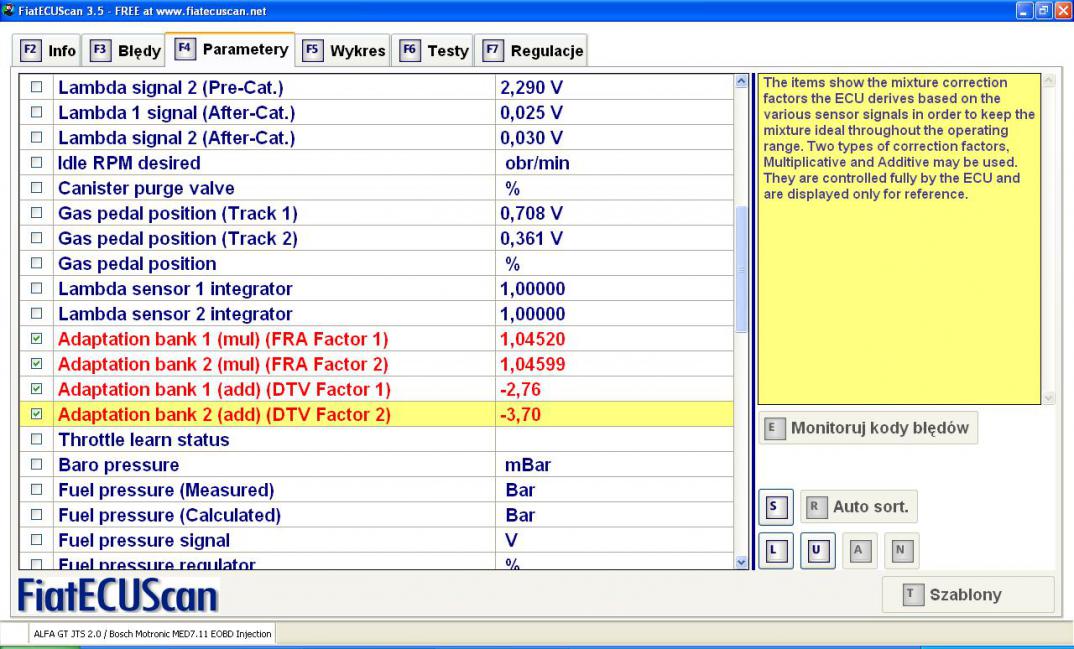Click the DTV Factor 1 value -2,76
Screen dimensions: 1074x649
click(x=521, y=390)
